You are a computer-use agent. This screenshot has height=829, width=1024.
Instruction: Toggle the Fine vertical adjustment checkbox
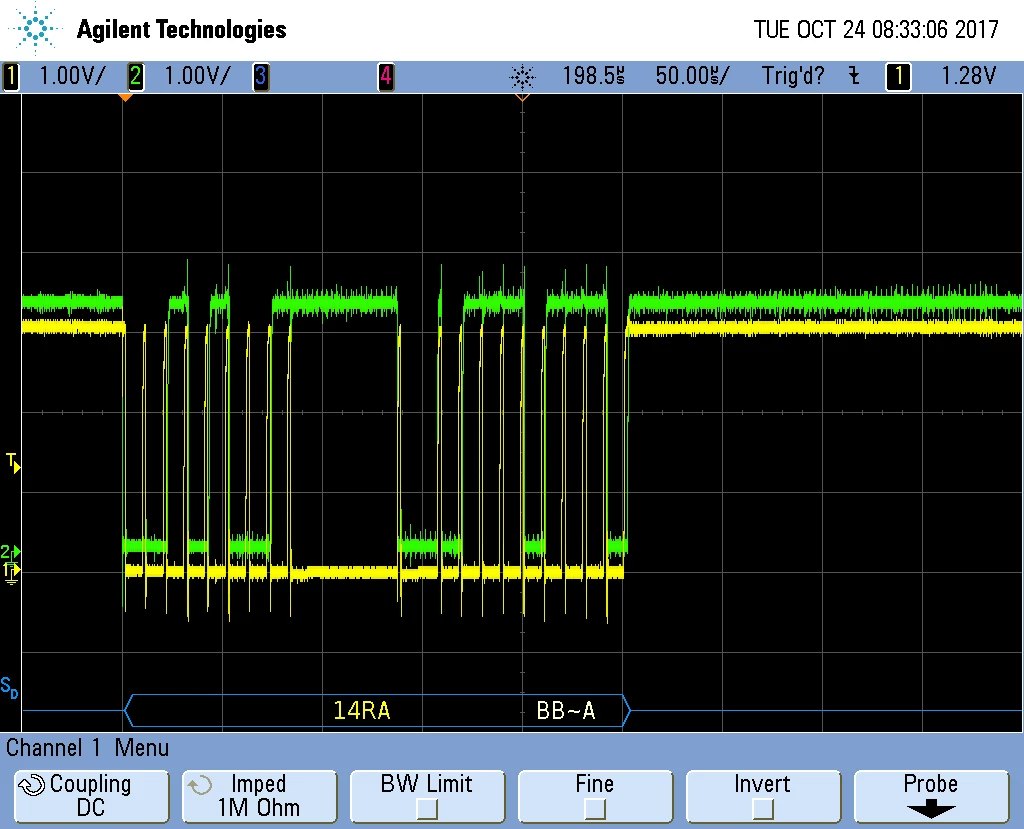[x=594, y=809]
